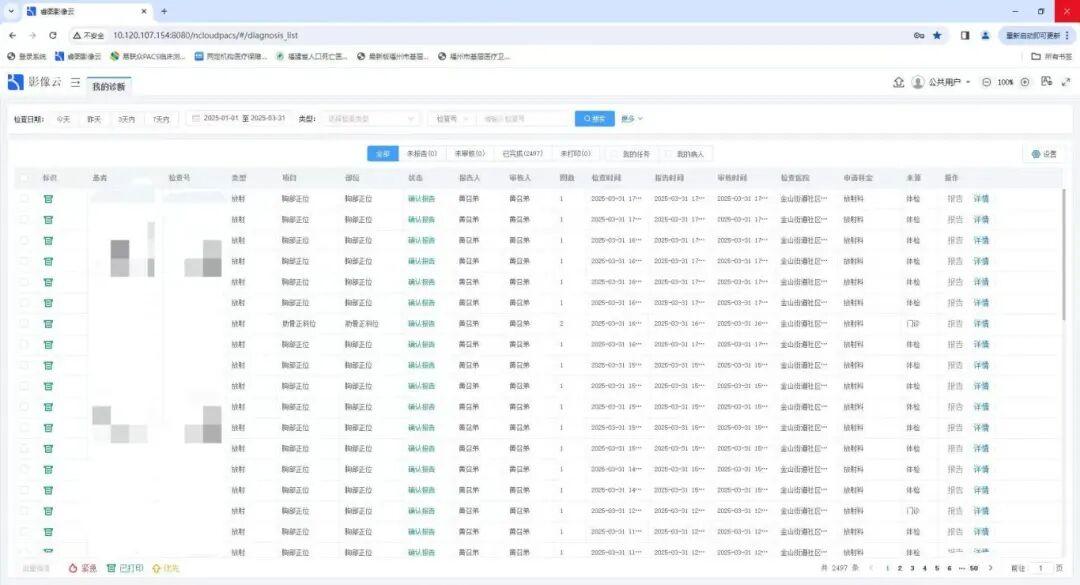This screenshot has height=585, width=1080.
Task: Check the checkbox of the last visible row
Action: click(26, 551)
